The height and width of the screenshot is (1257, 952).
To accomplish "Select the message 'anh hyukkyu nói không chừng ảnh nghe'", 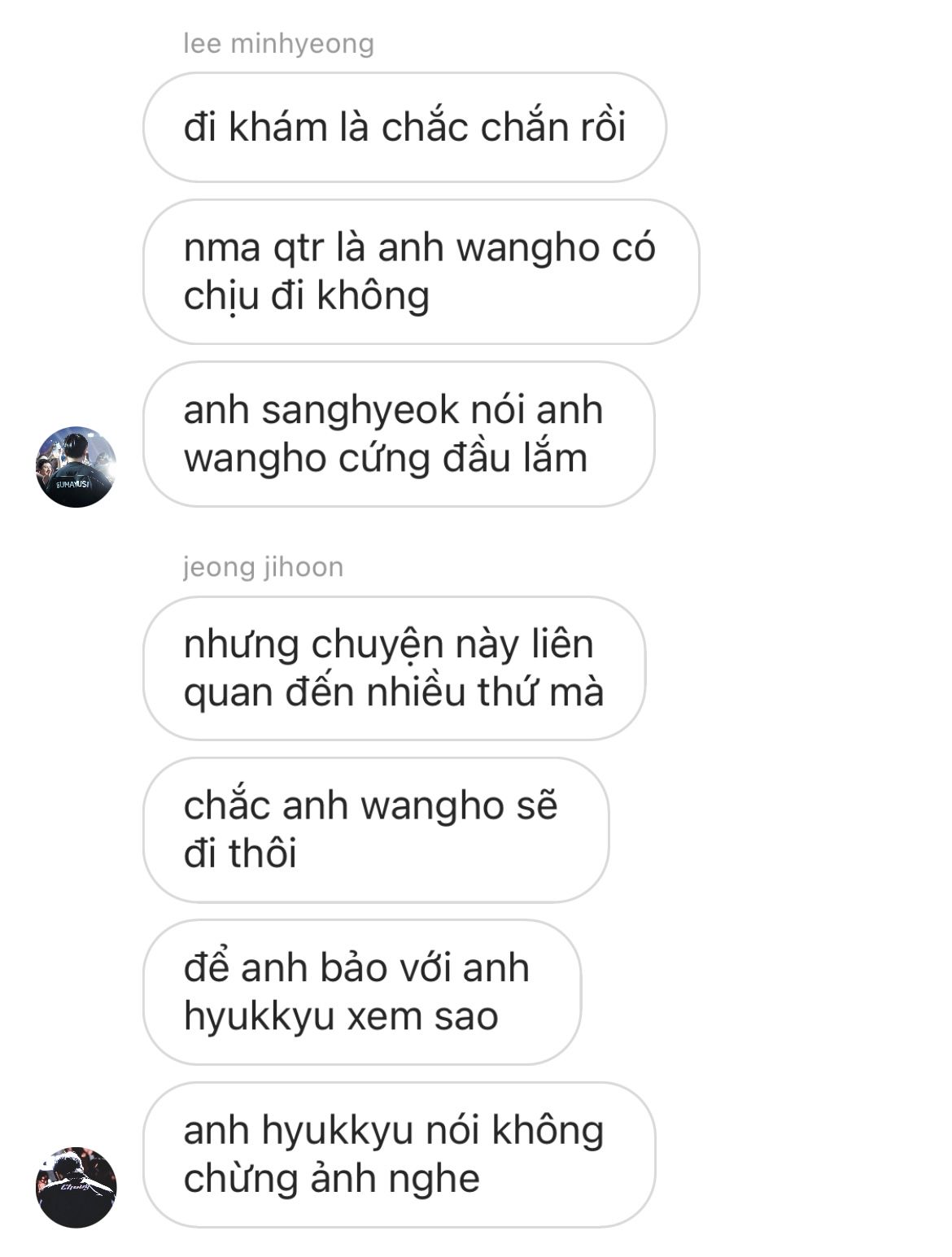I will point(399,1154).
